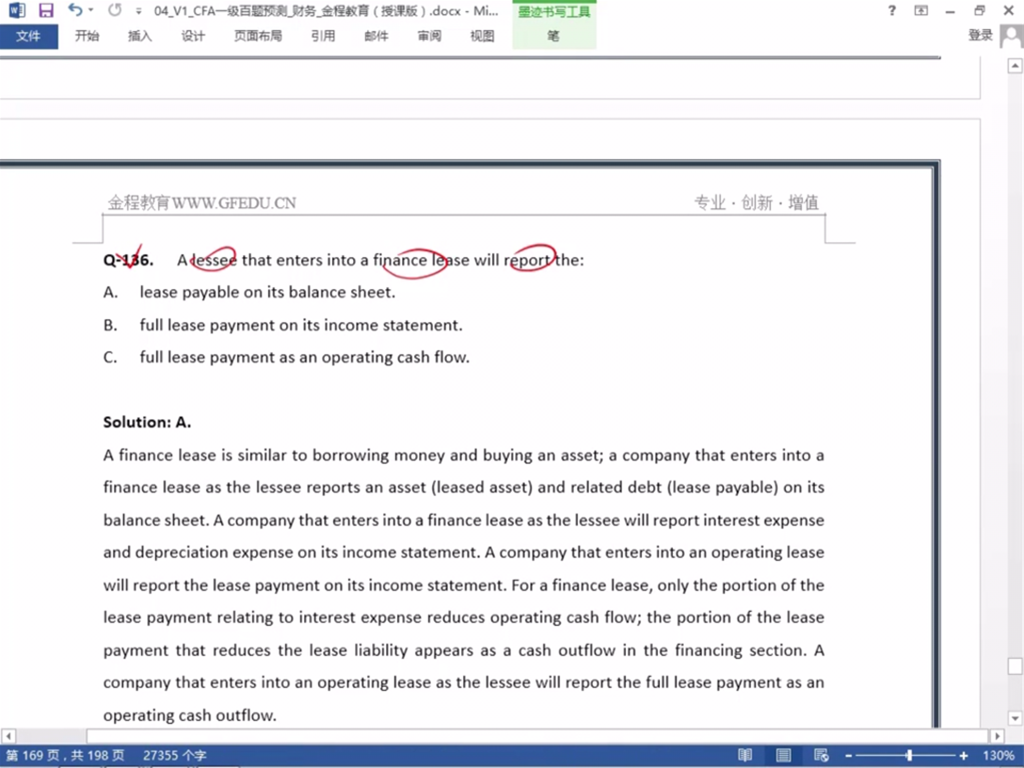Click the zoom in plus button
The width and height of the screenshot is (1024, 768).
tap(963, 756)
